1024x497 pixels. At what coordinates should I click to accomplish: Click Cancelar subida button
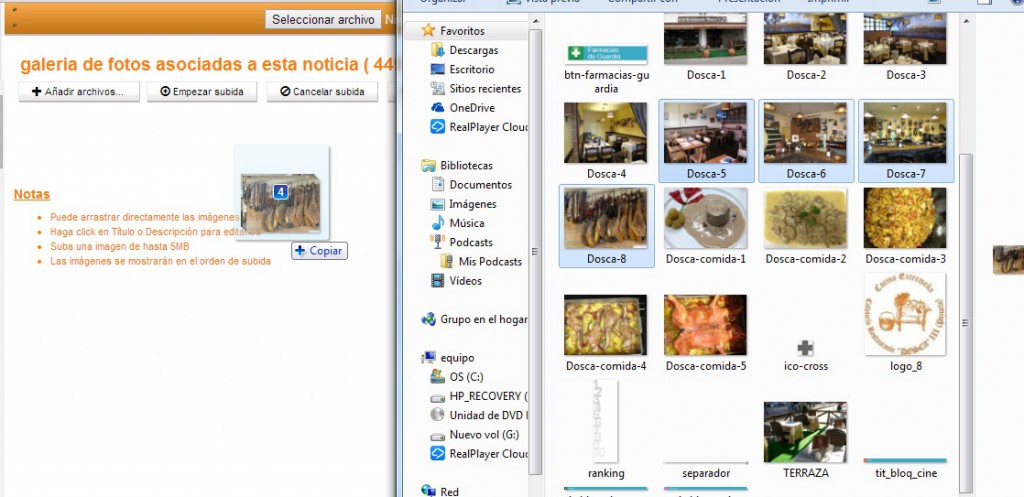point(322,91)
